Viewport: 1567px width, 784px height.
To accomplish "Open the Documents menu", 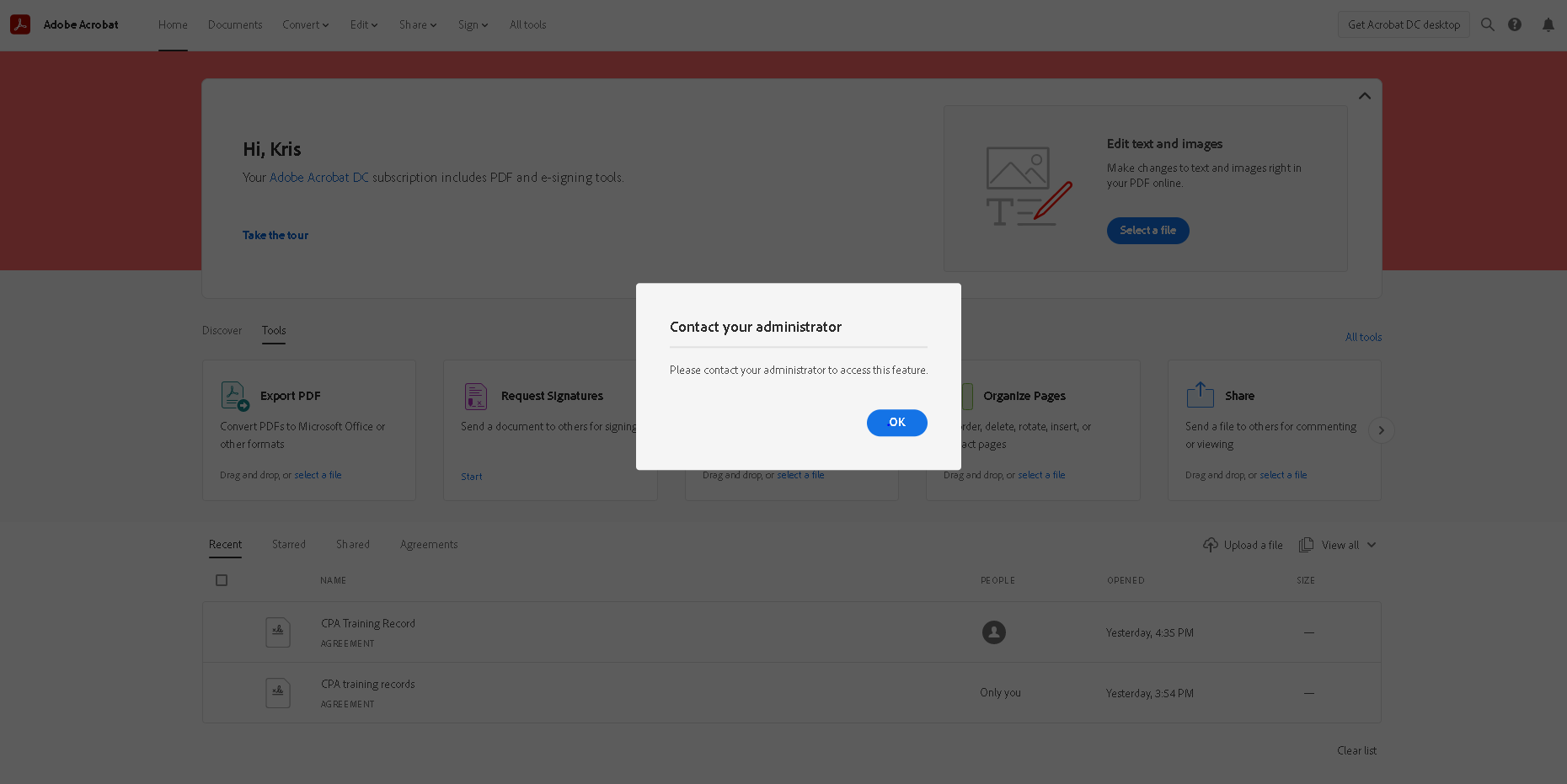I will point(234,24).
